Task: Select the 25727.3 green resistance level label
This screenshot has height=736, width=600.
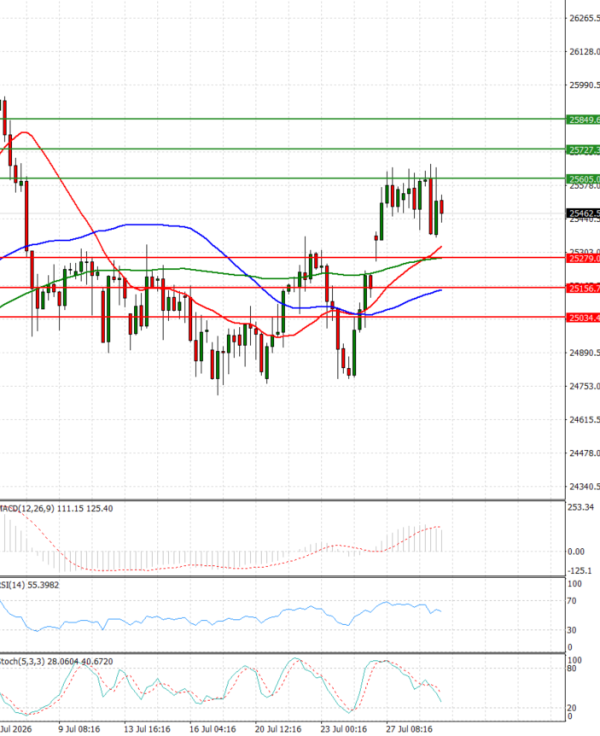Action: (583, 150)
